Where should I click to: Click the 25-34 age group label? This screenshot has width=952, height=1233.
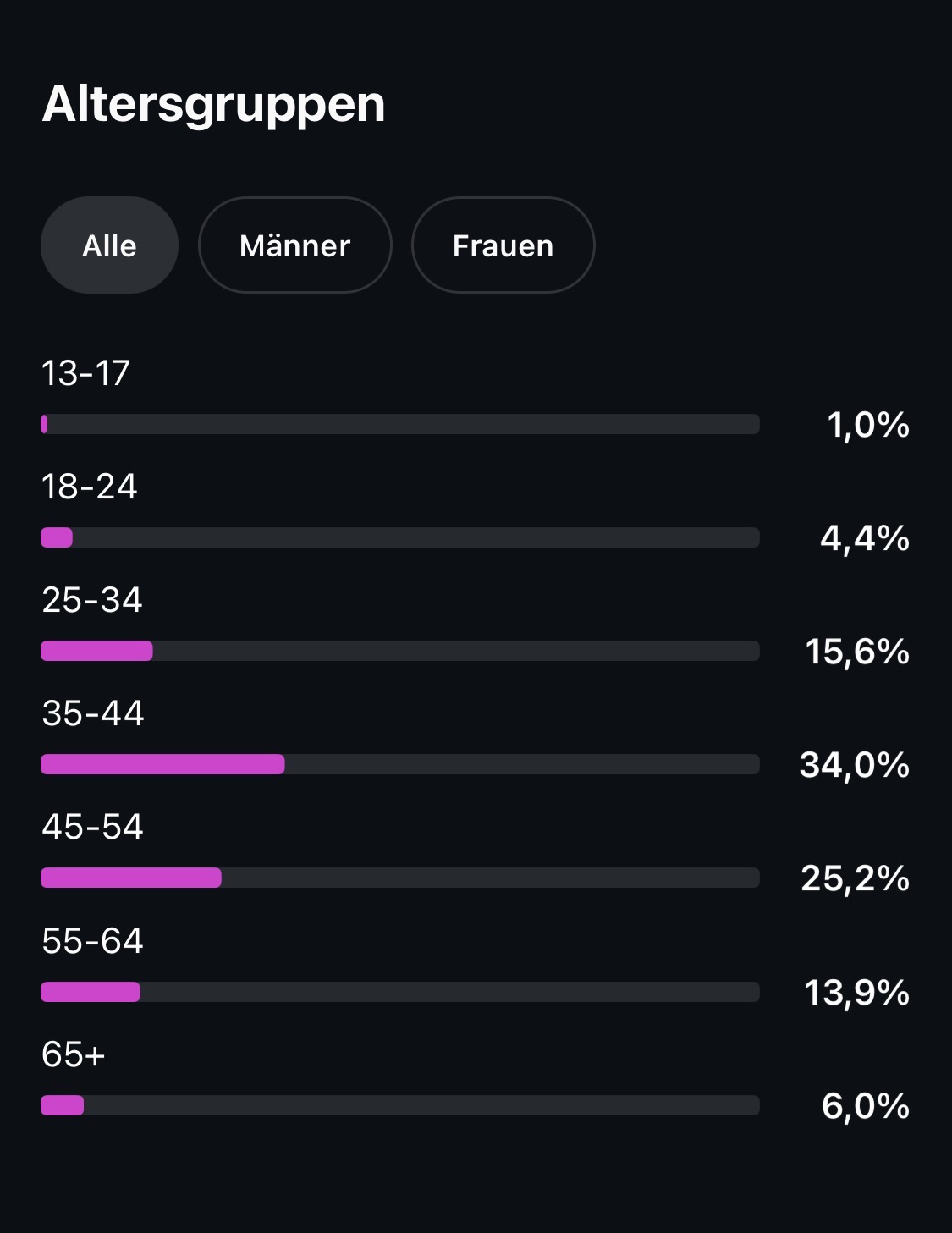[x=92, y=600]
